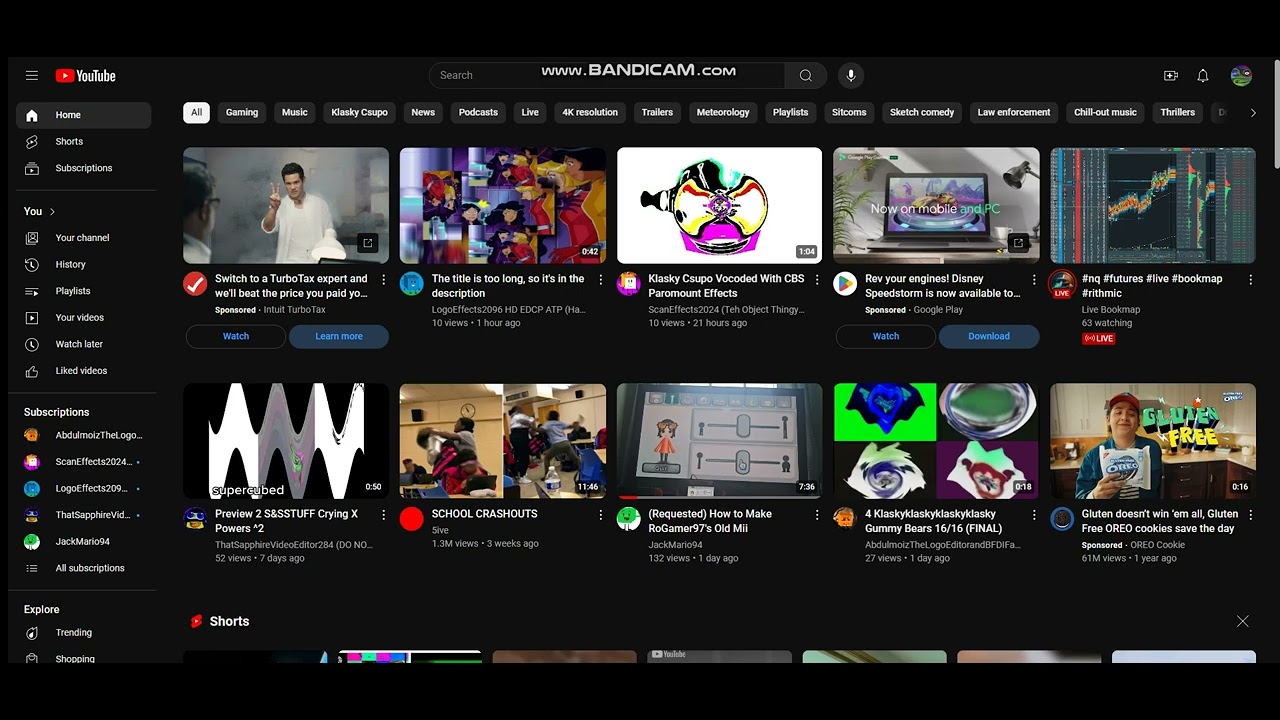Screen dimensions: 1280x720
Task: Click the search input field
Action: coord(607,75)
